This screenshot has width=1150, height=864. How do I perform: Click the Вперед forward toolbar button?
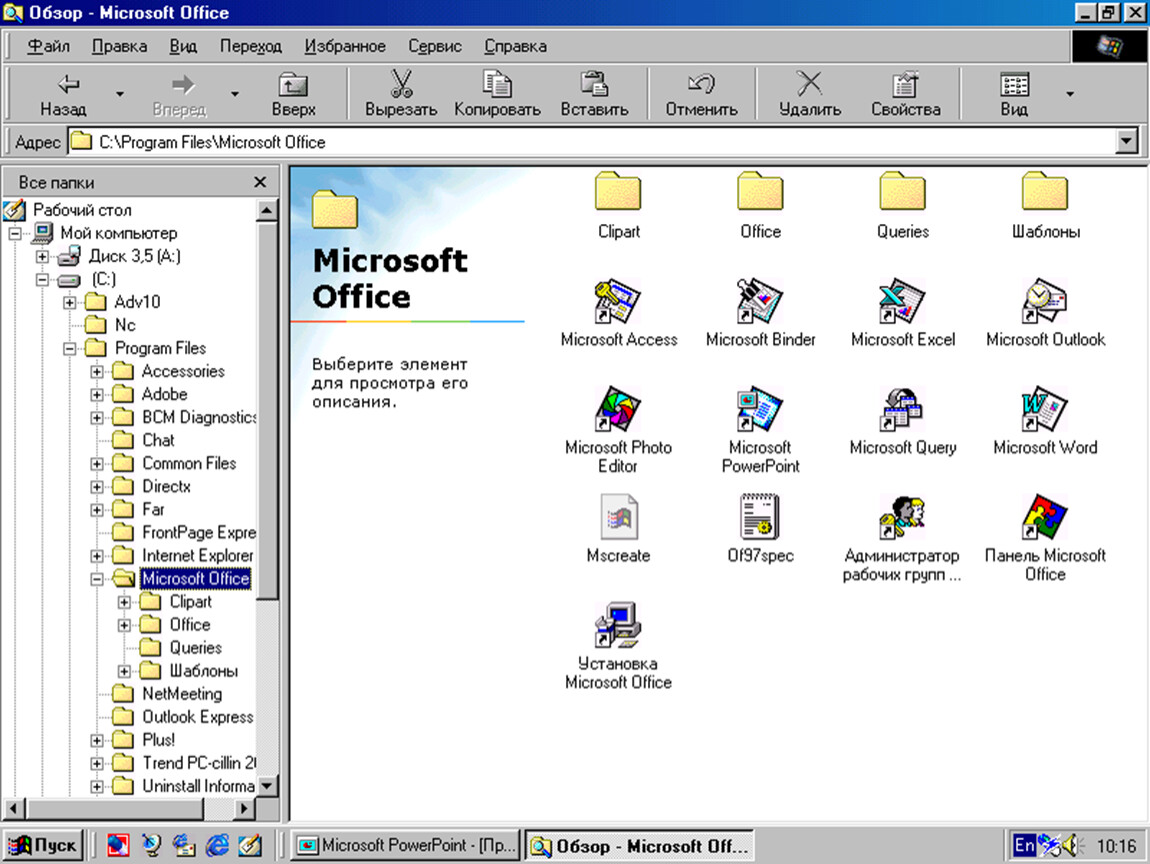point(180,95)
